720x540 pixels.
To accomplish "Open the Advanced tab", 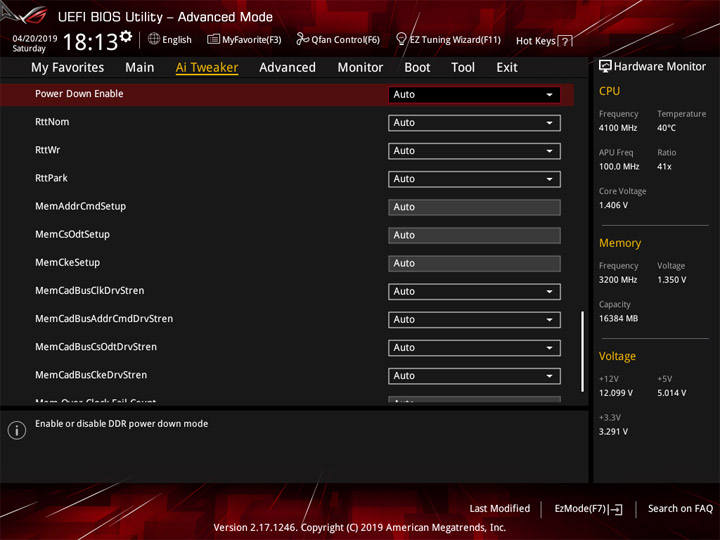I will pos(287,68).
